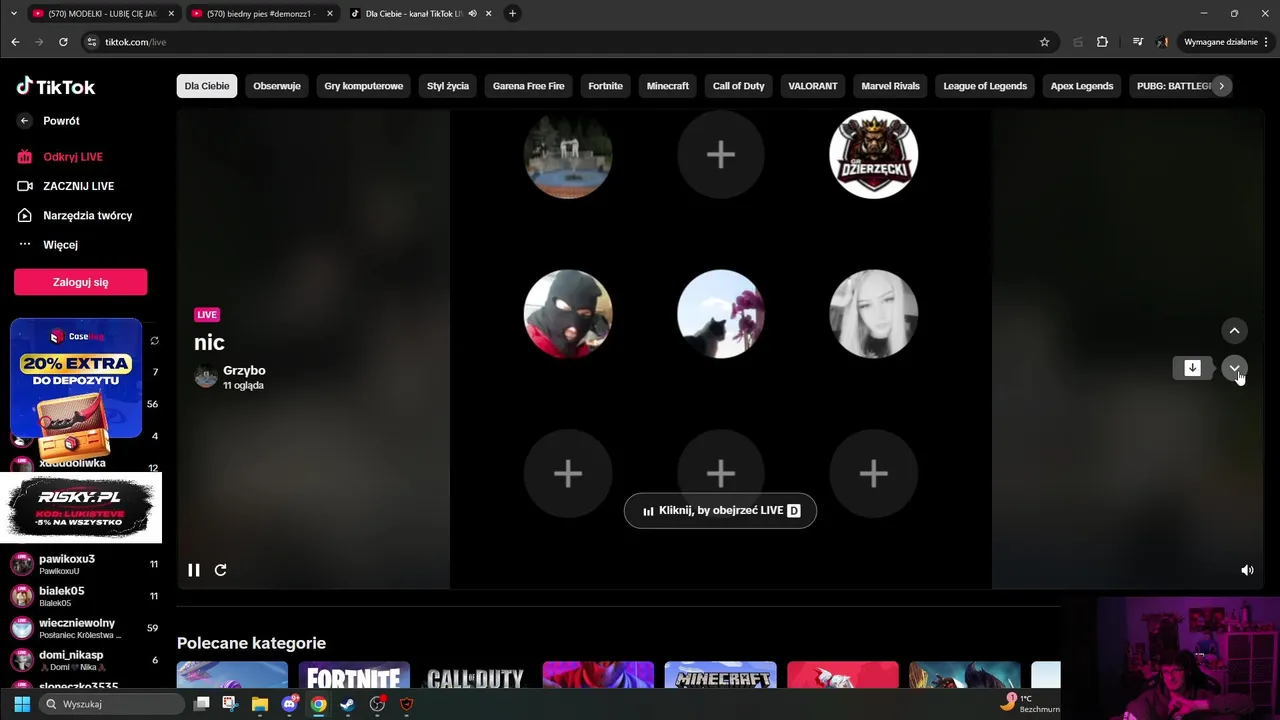The width and height of the screenshot is (1280, 720).
Task: Open the MINECRAFT category thumbnail
Action: coord(720,675)
